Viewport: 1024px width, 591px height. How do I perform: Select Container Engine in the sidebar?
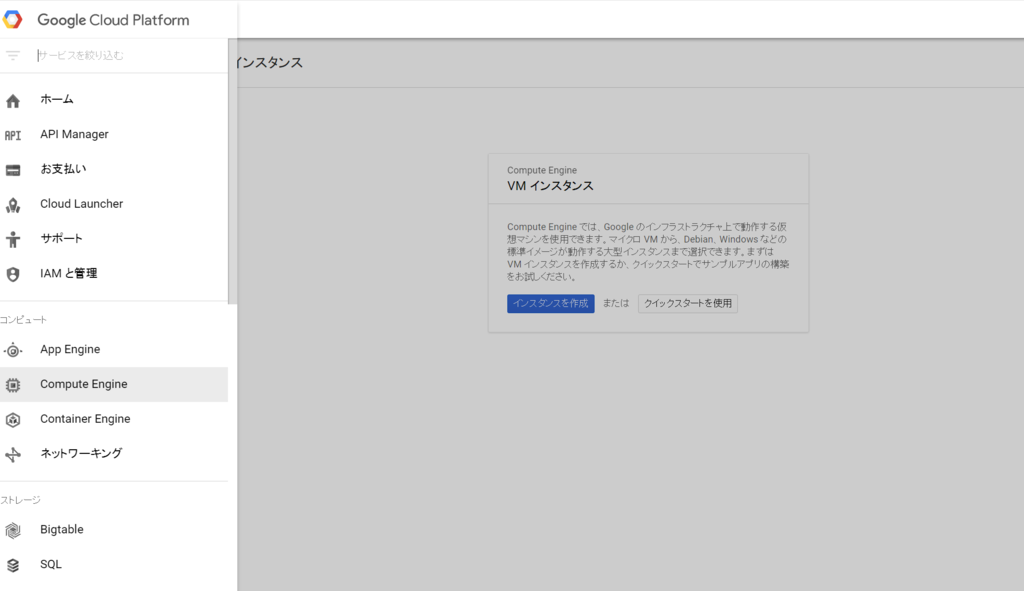114,419
